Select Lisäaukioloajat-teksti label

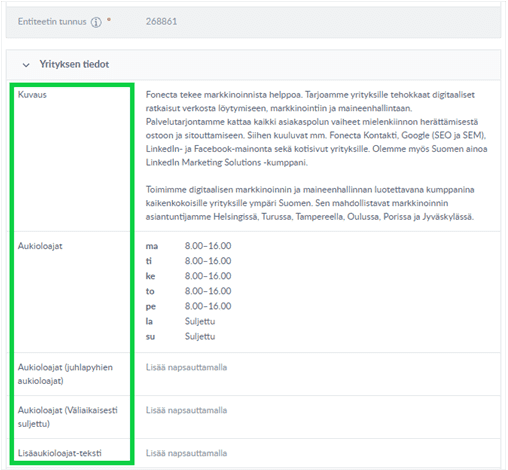tap(60, 453)
